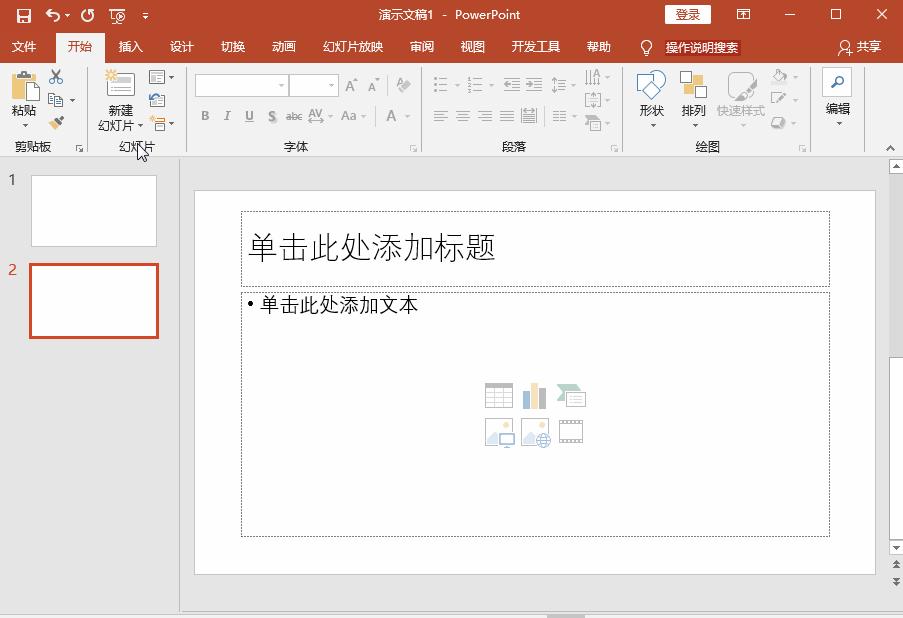Toggle bold formatting on selected text

pos(204,116)
